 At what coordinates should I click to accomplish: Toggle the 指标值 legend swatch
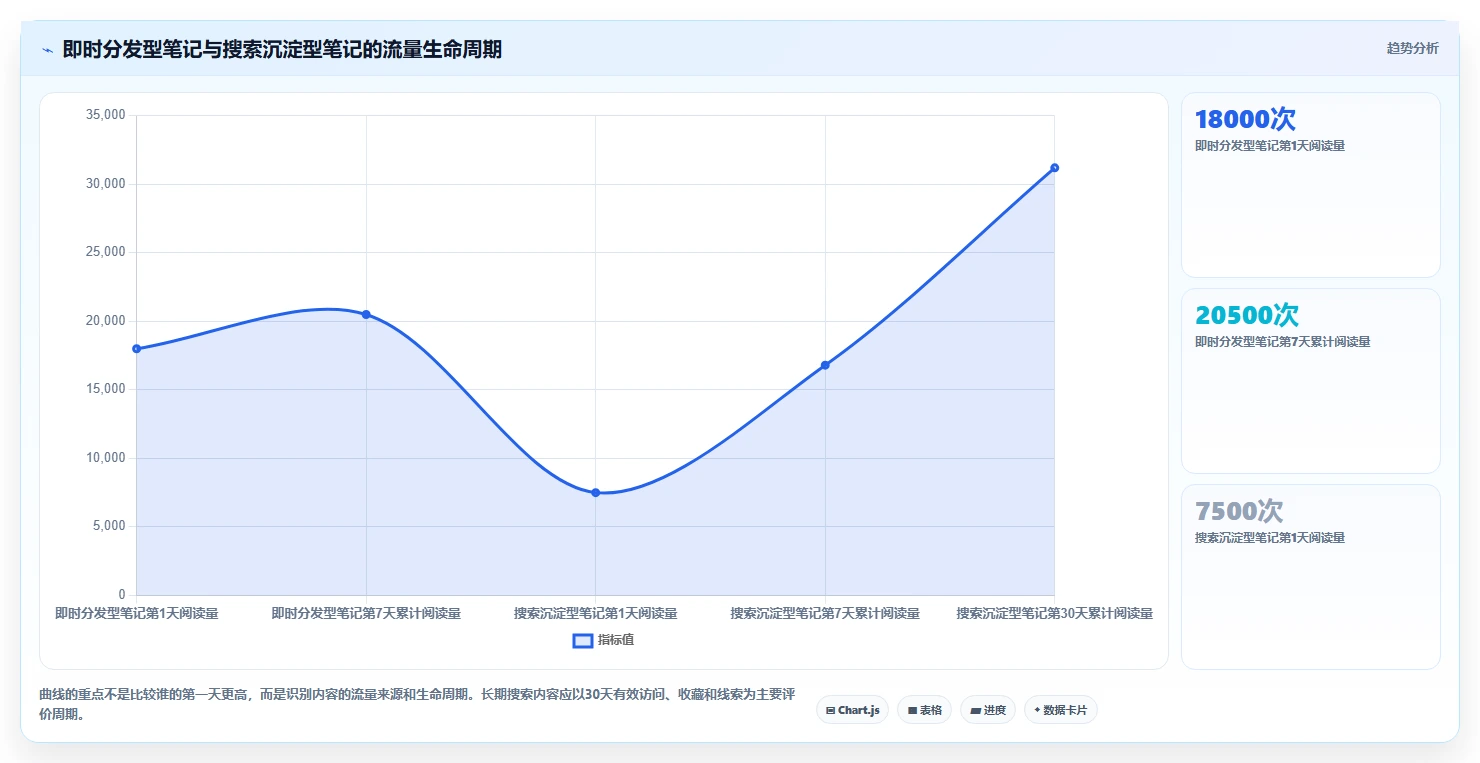pos(583,640)
